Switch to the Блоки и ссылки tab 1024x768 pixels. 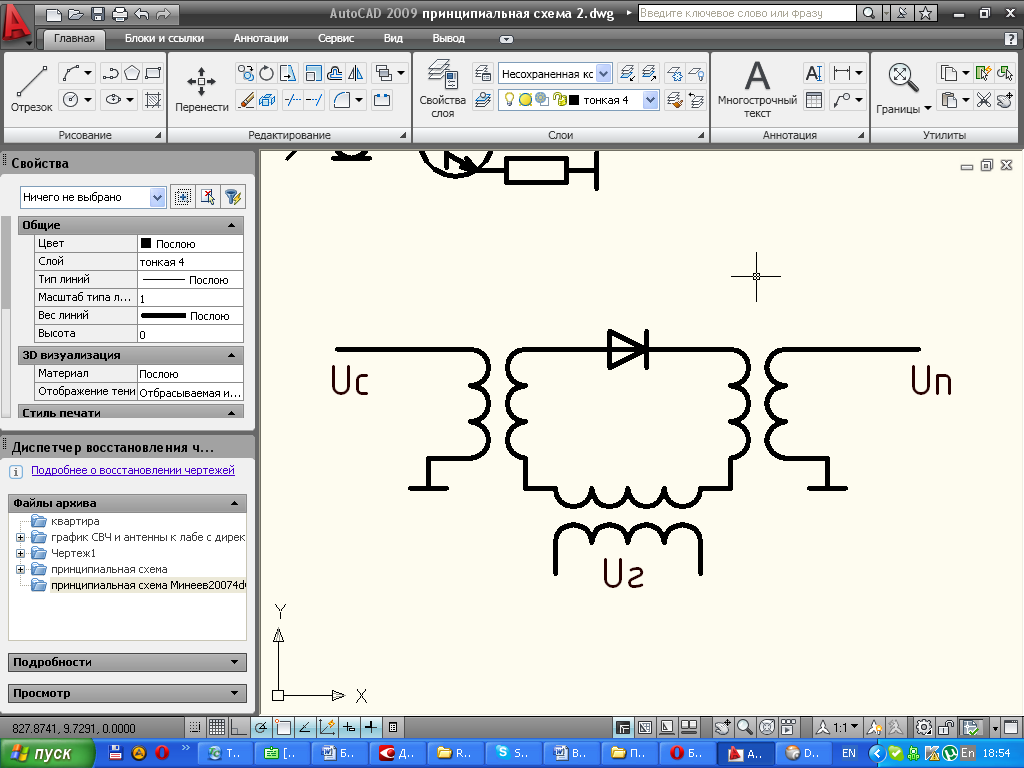164,39
